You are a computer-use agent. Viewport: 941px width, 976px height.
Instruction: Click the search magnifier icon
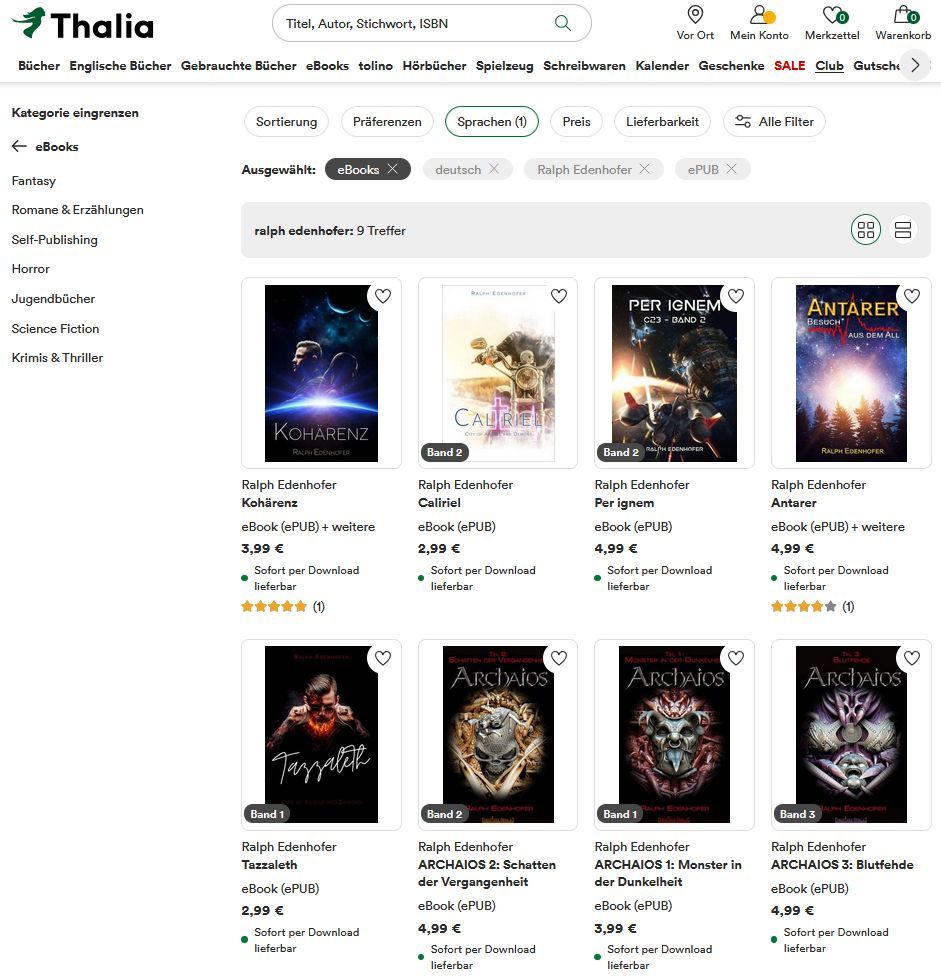[x=563, y=23]
